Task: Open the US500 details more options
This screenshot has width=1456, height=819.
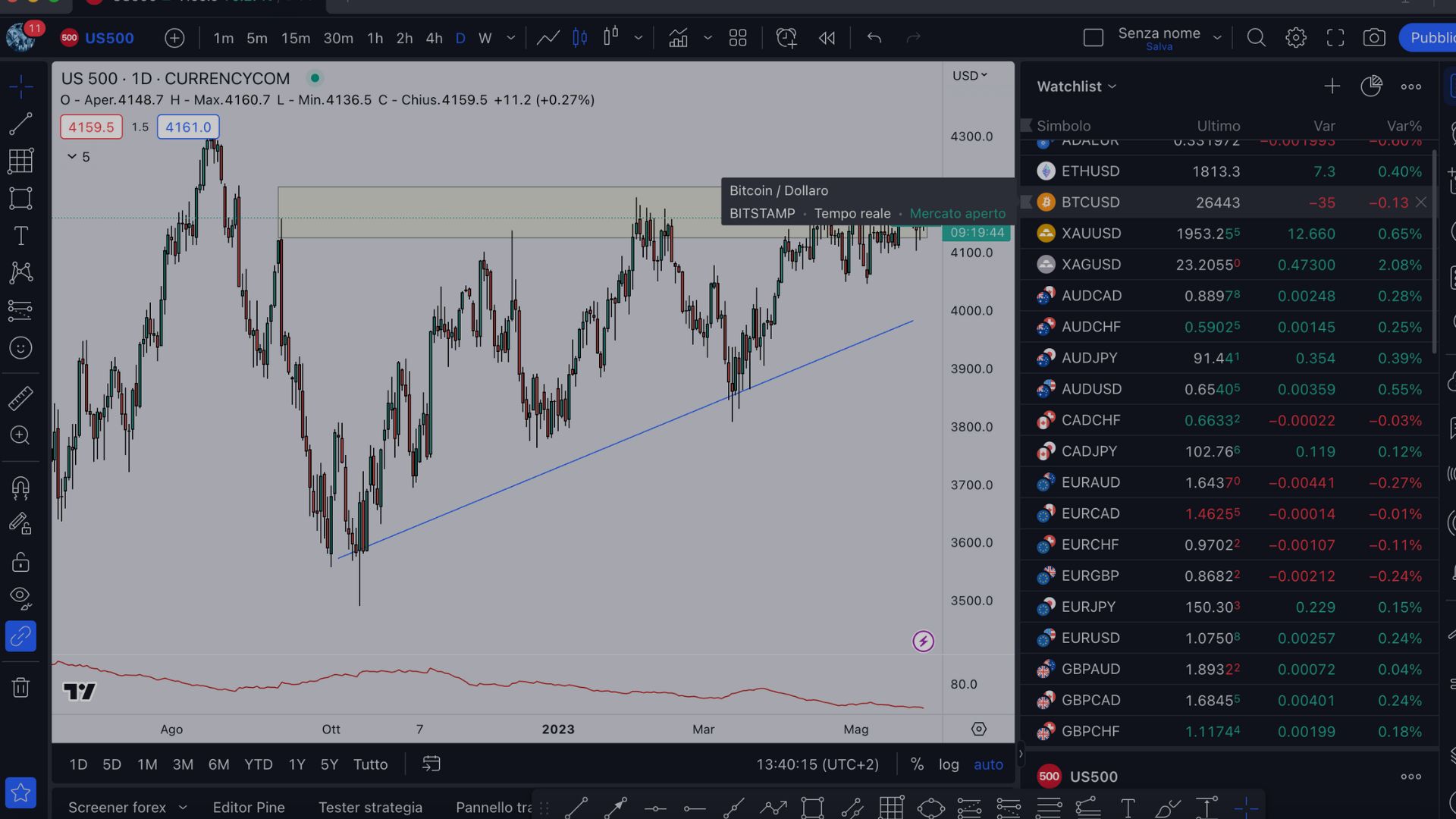Action: point(1411,777)
